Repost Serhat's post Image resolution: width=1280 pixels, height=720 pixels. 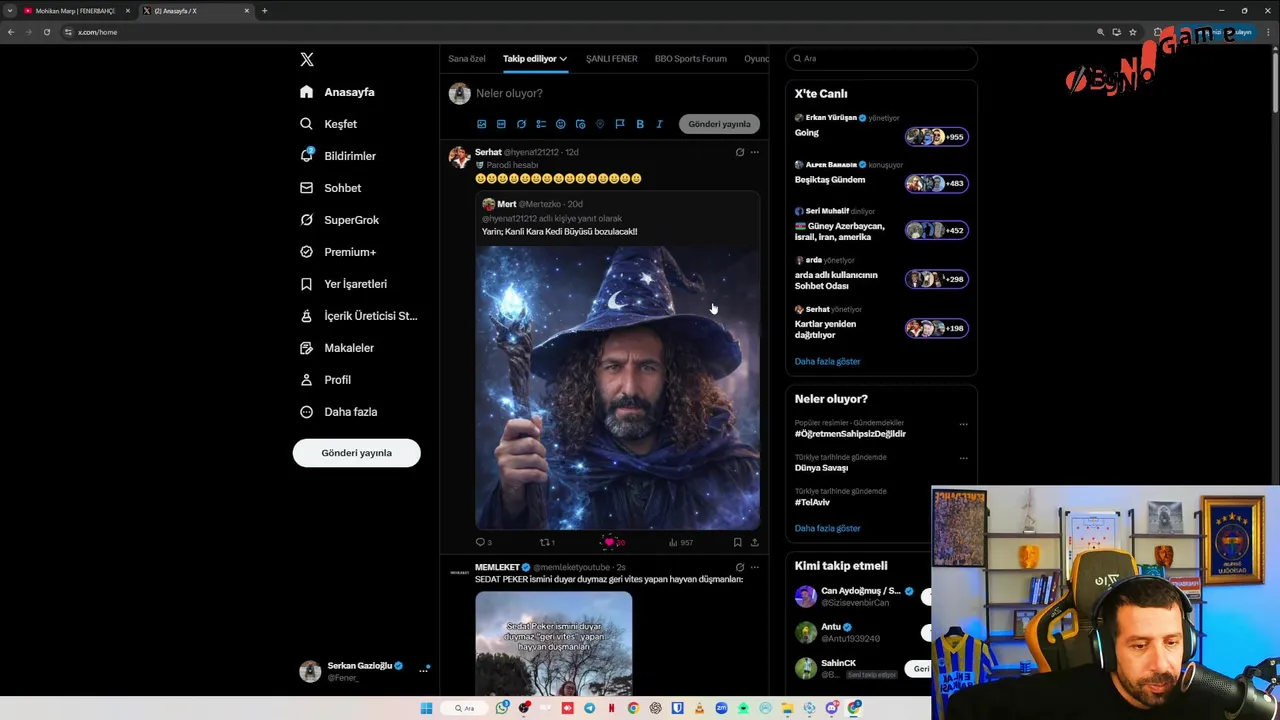[547, 542]
